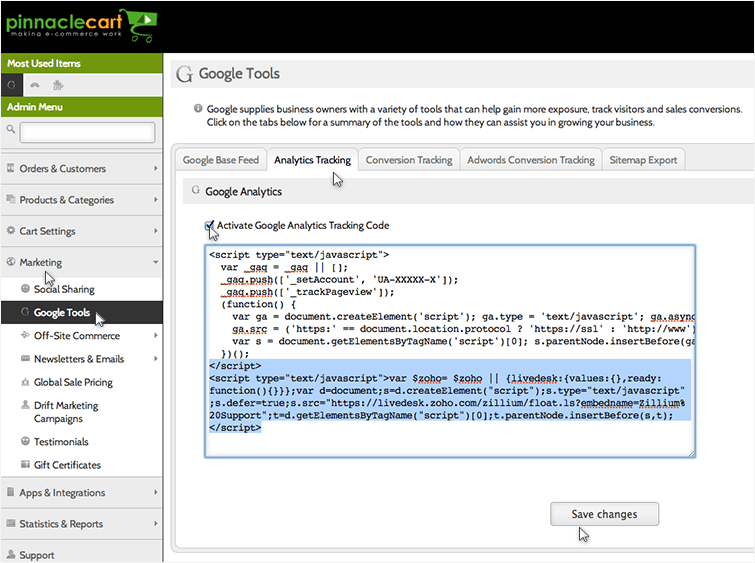Open the Apps & Integrations menu
This screenshot has height=563, width=755.
[81, 493]
